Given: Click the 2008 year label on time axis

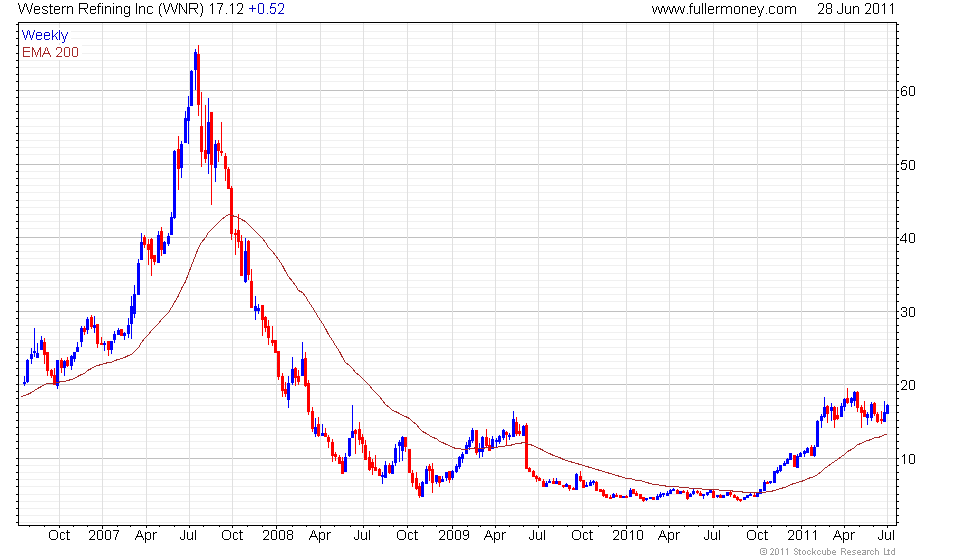Looking at the screenshot, I should click(278, 535).
